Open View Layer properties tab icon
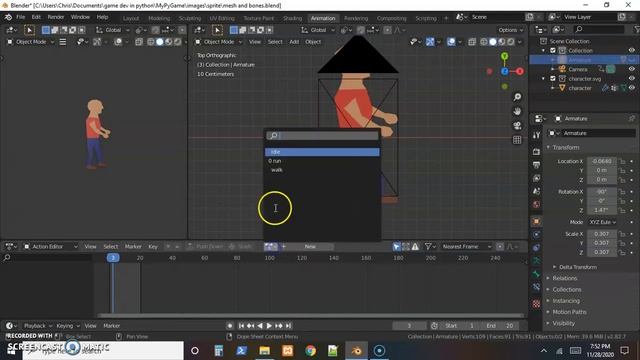The width and height of the screenshot is (640, 360). [536, 178]
